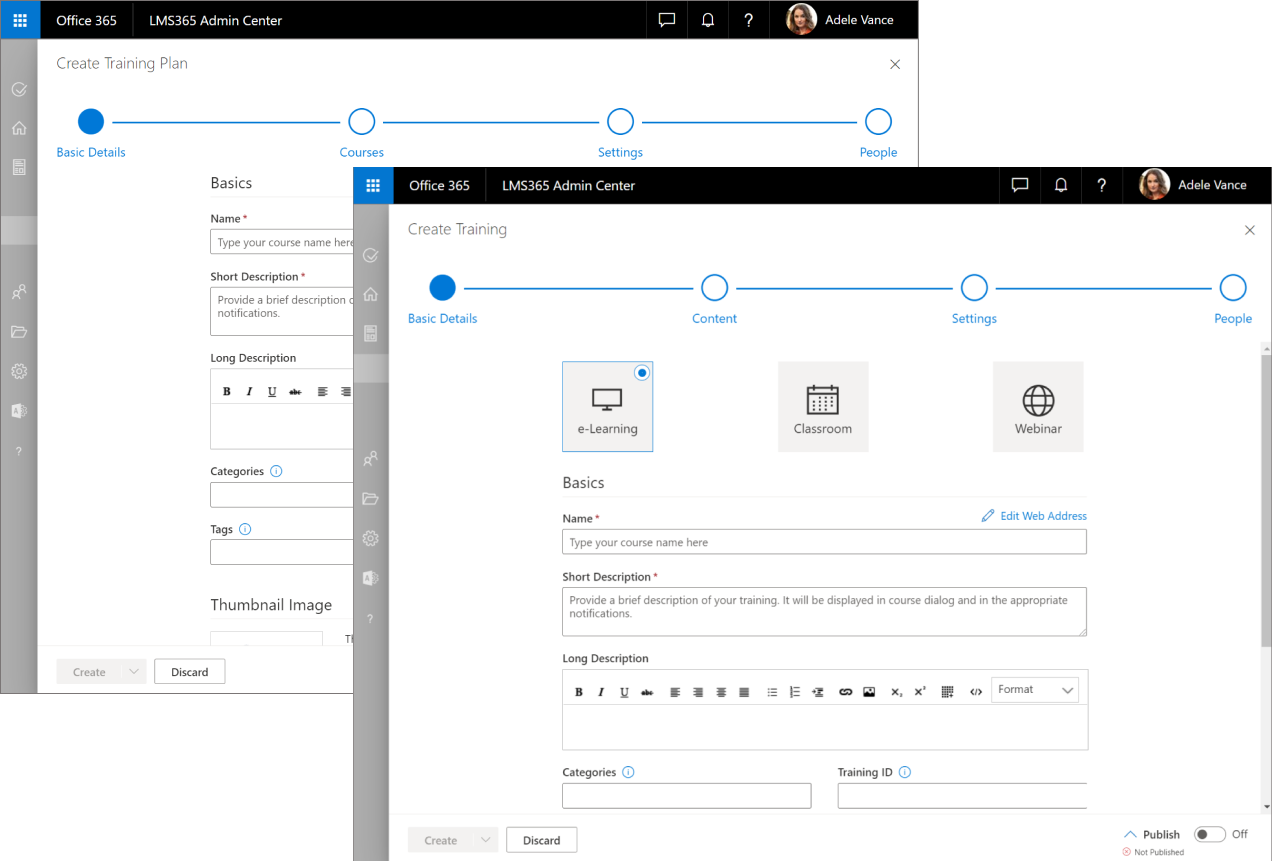This screenshot has height=861, width=1272.
Task: Select the e-Learning training type
Action: pyautogui.click(x=607, y=407)
